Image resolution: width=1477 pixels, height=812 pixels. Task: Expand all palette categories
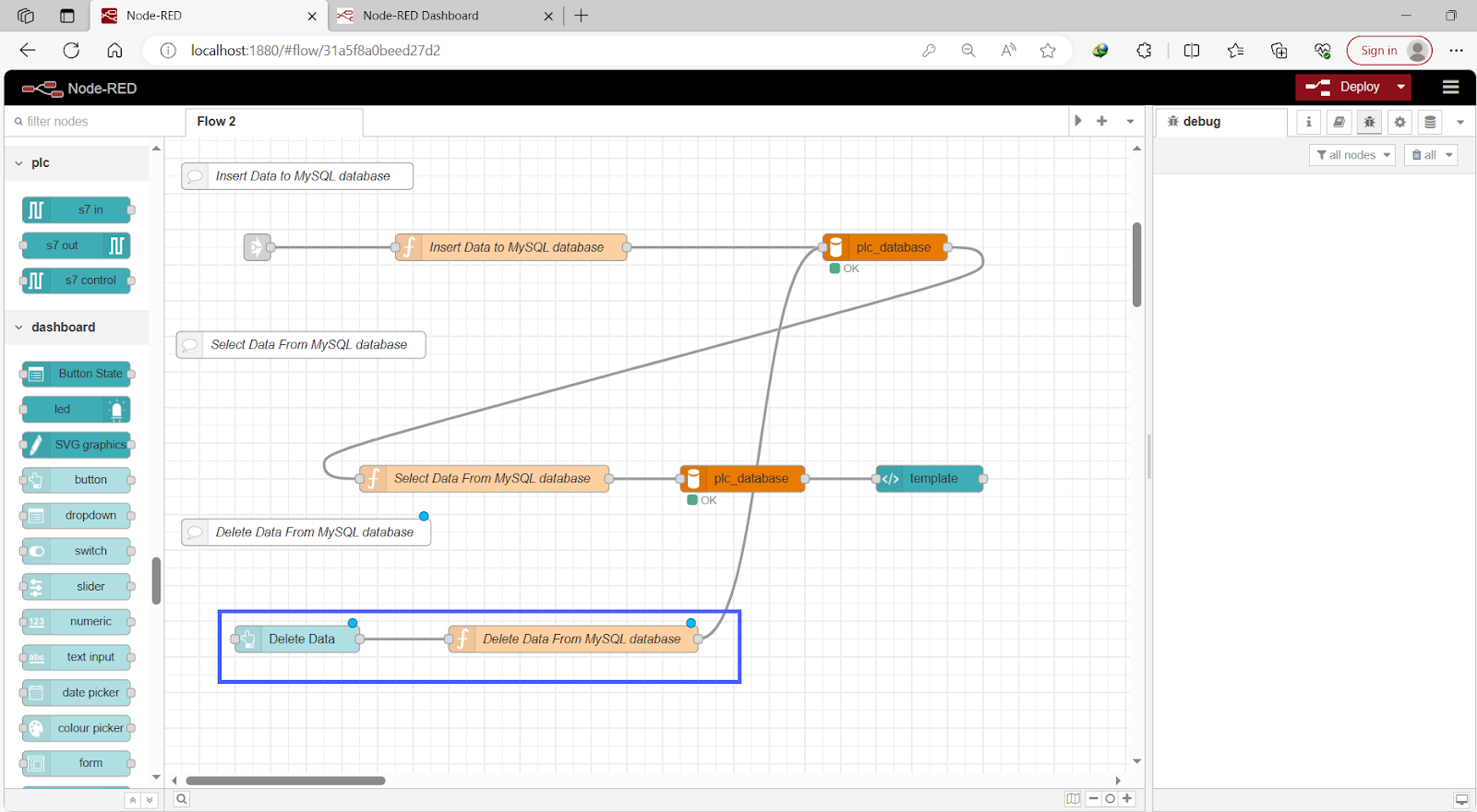pyautogui.click(x=150, y=800)
